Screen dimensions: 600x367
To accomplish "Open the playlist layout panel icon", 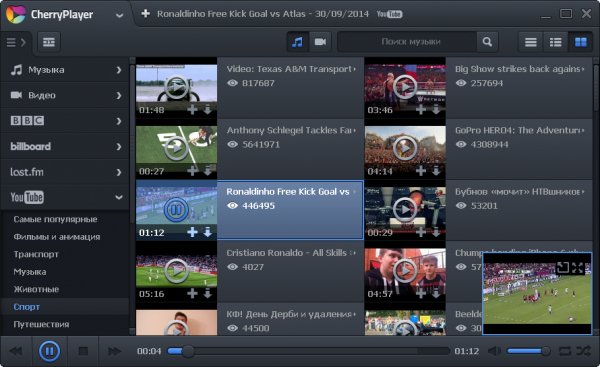I will [x=49, y=42].
